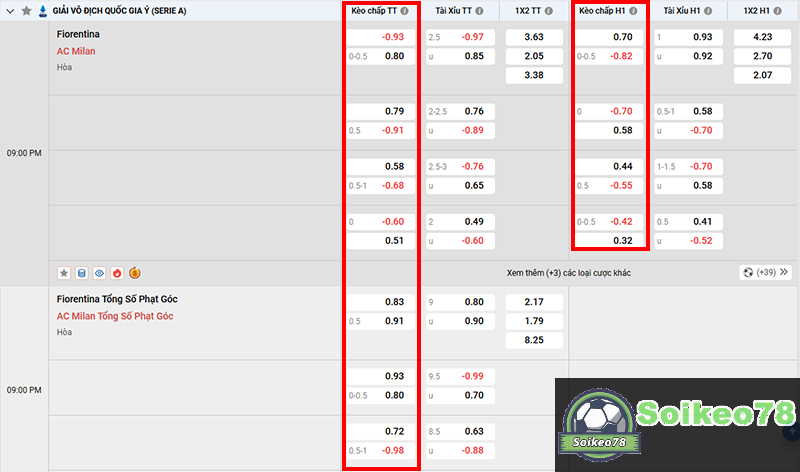Expand Xem thêm (+3) các loại cược khác

point(568,272)
